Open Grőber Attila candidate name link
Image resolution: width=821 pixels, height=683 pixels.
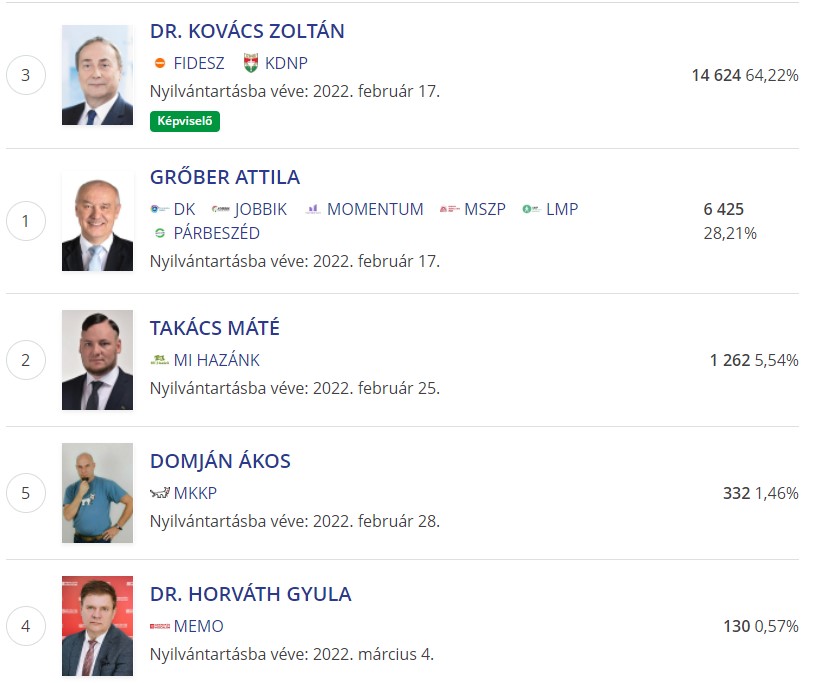click(225, 177)
